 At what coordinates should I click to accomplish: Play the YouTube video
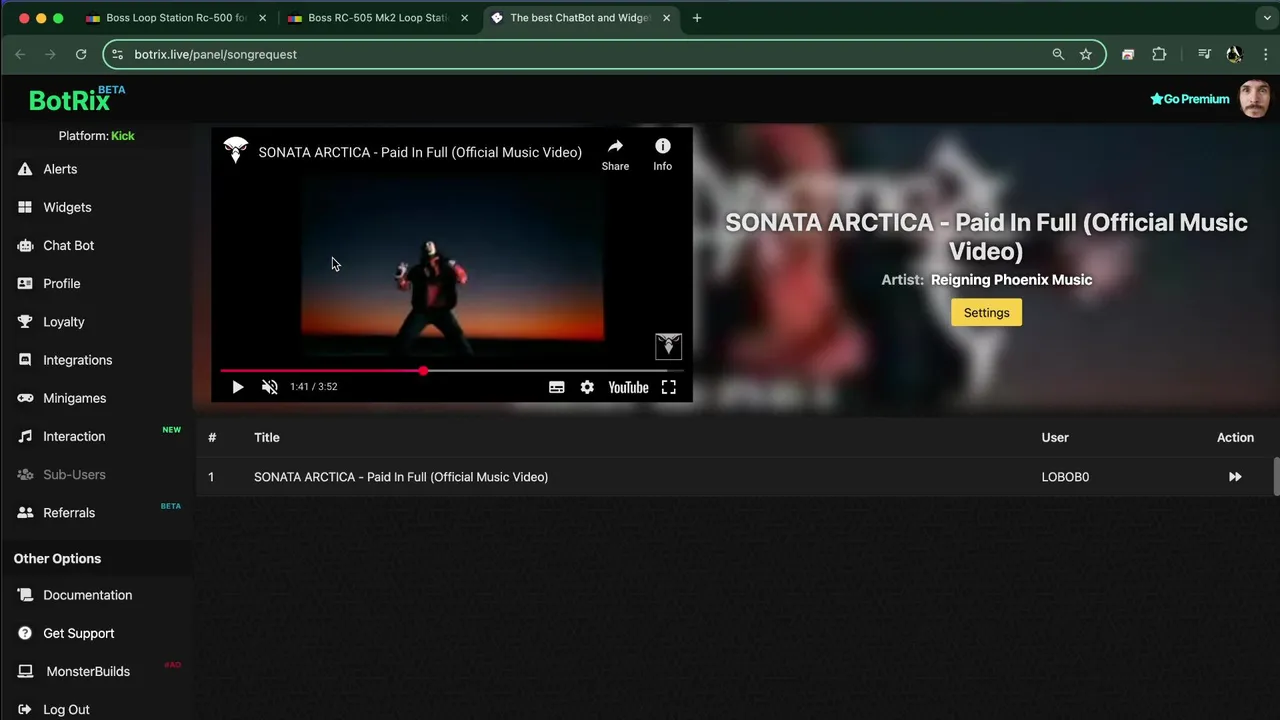pyautogui.click(x=237, y=387)
